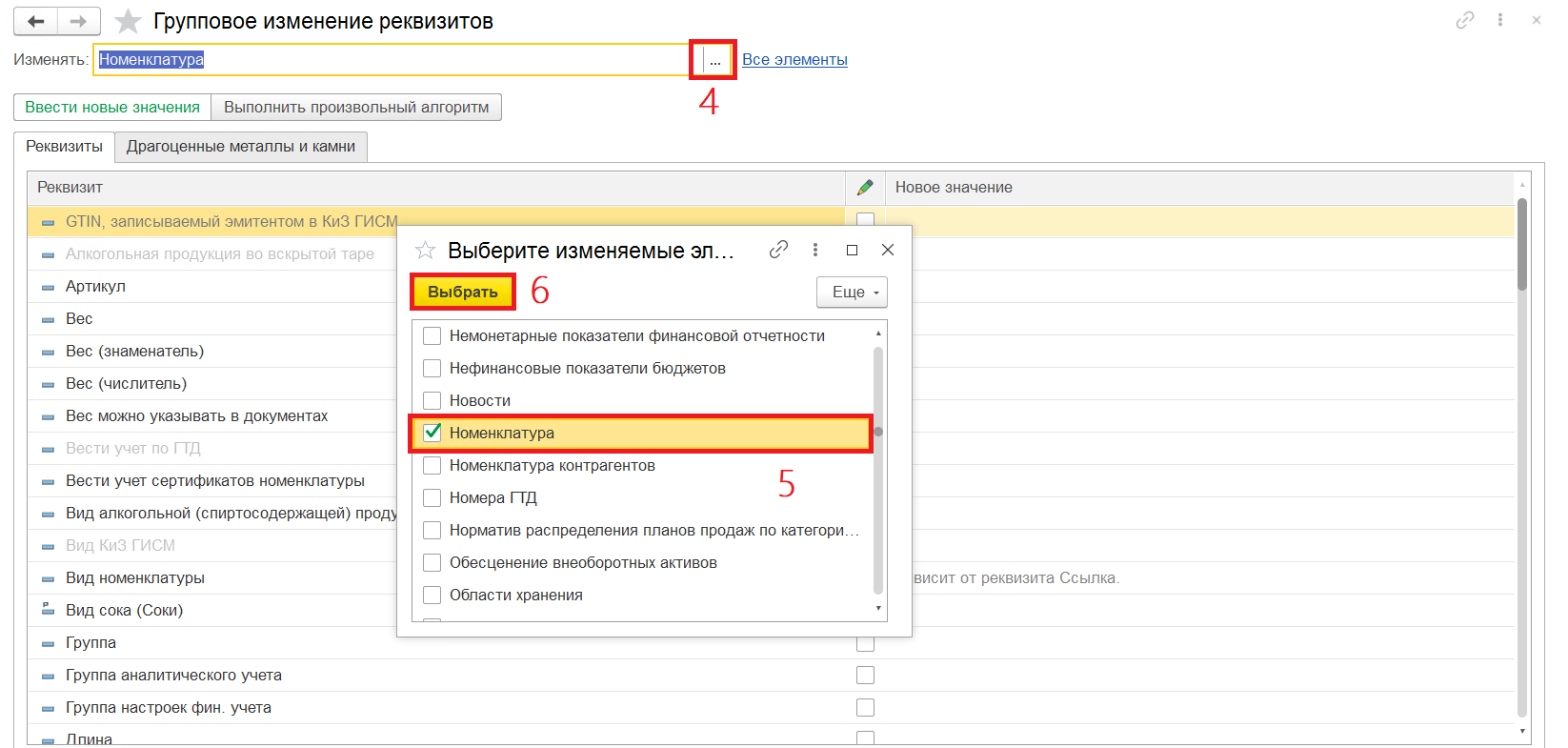1568x748 pixels.
Task: Click the attribute icon beside Вид сока (Соки)
Action: coord(48,610)
